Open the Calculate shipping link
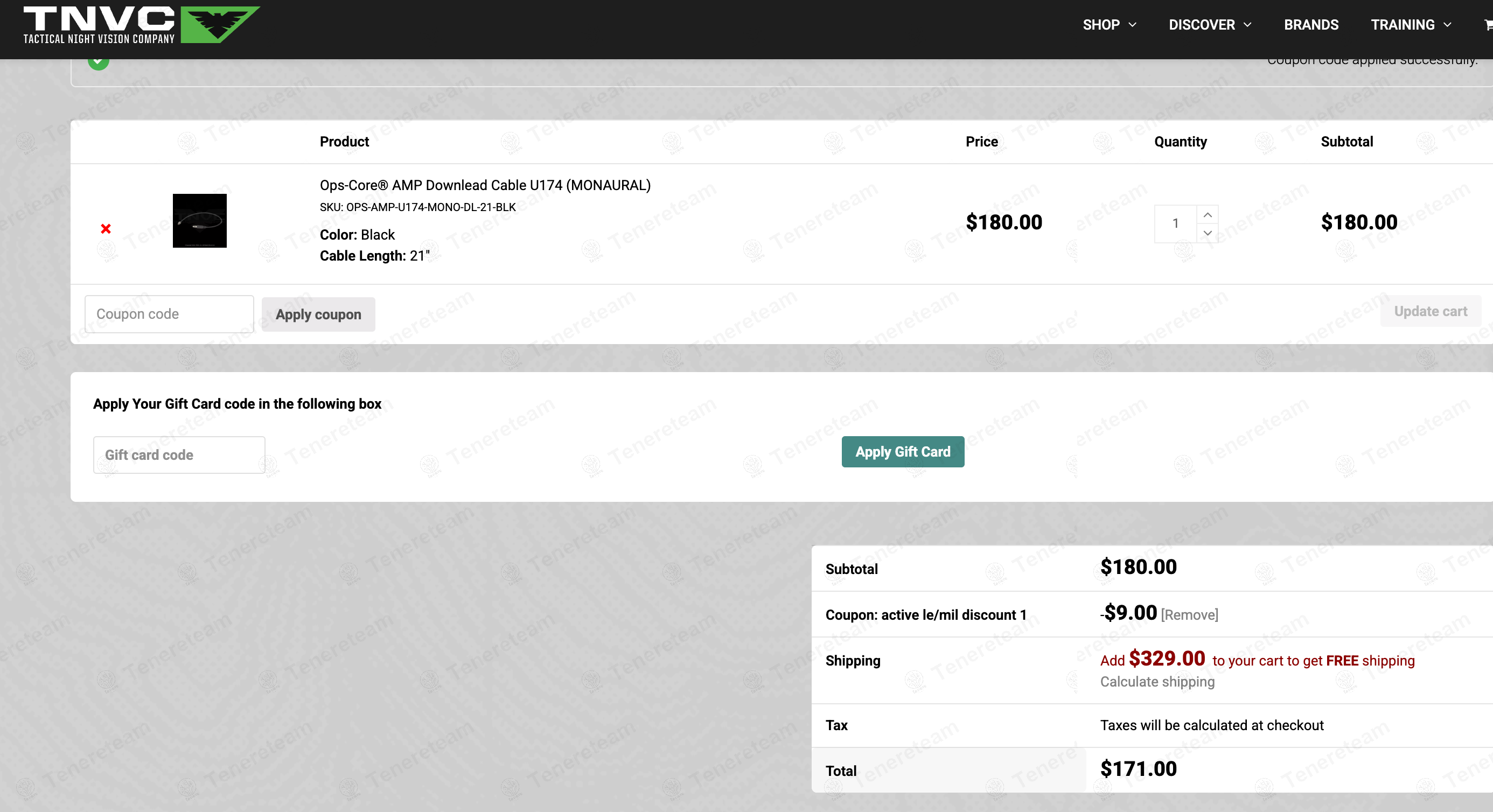Viewport: 1493px width, 812px height. pyautogui.click(x=1157, y=682)
